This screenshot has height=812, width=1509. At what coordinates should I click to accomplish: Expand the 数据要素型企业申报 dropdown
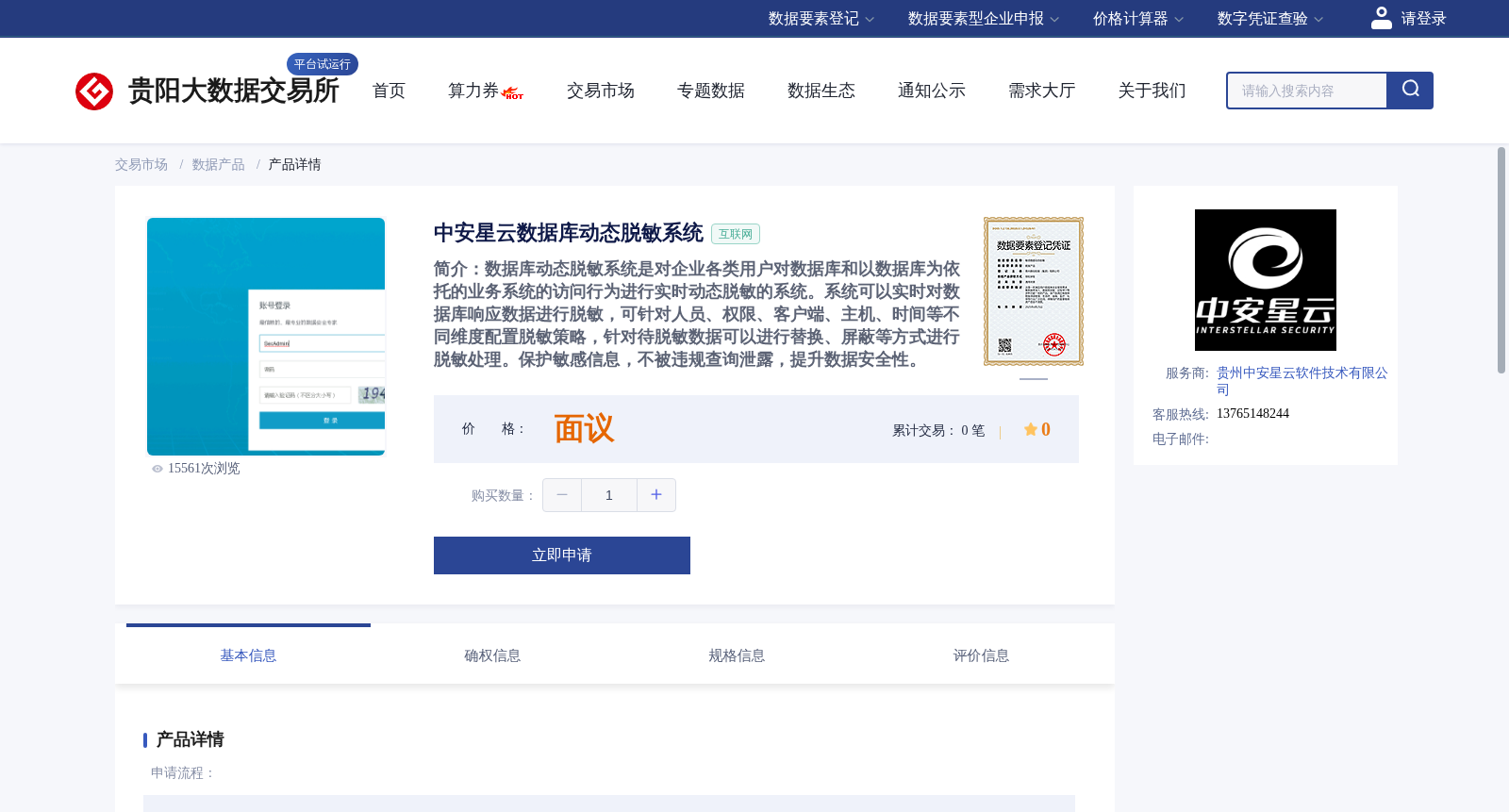pyautogui.click(x=984, y=19)
